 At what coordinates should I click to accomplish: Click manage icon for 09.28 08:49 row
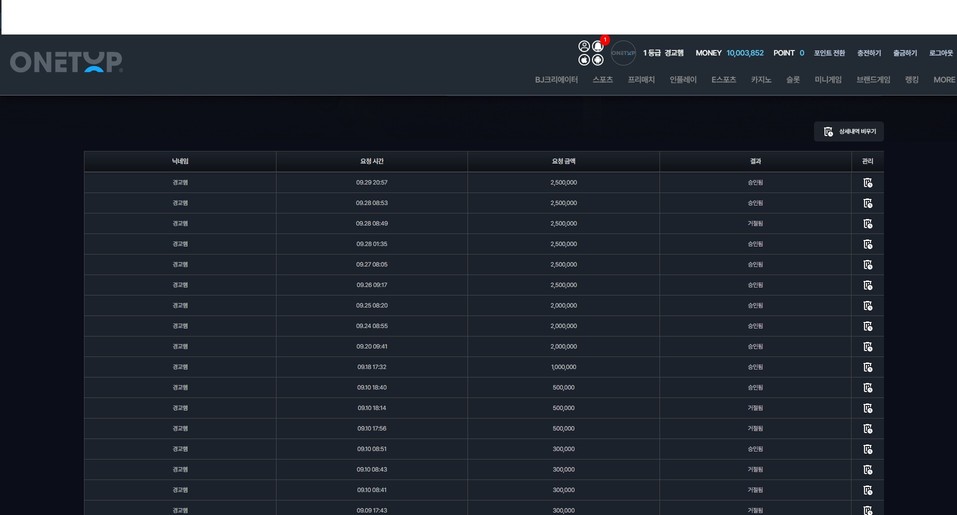pyautogui.click(x=867, y=224)
